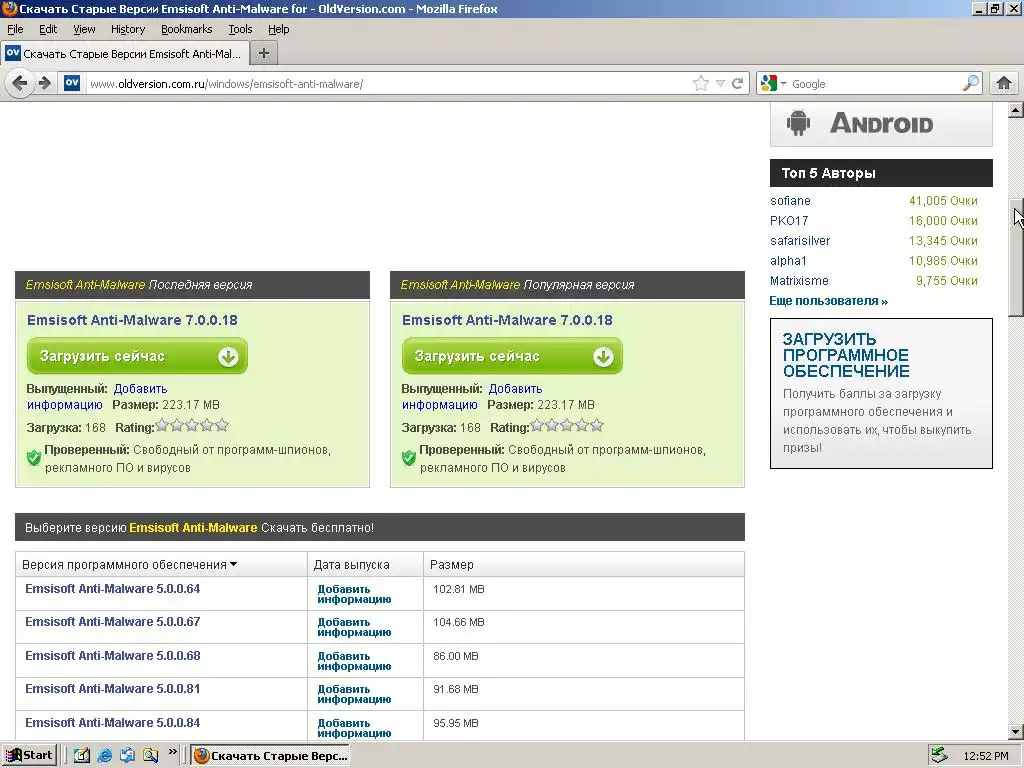
Task: Rate five stars in Последняя версия box
Action: click(x=222, y=426)
